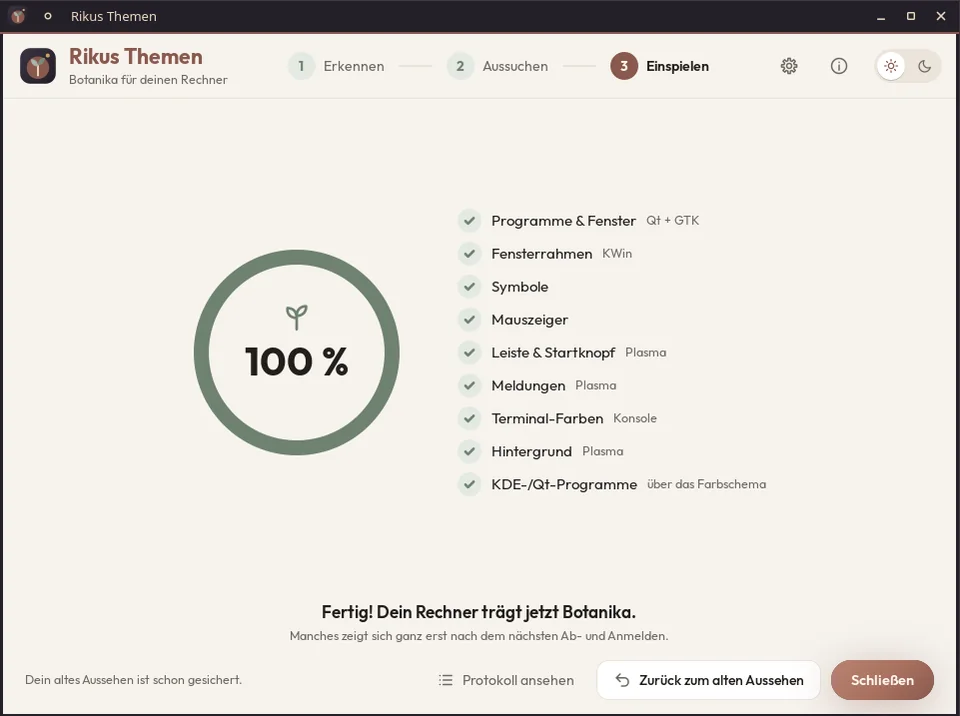The image size is (960, 716).
Task: Click 'Botanika für deinen Rechner' subtitle
Action: point(148,80)
